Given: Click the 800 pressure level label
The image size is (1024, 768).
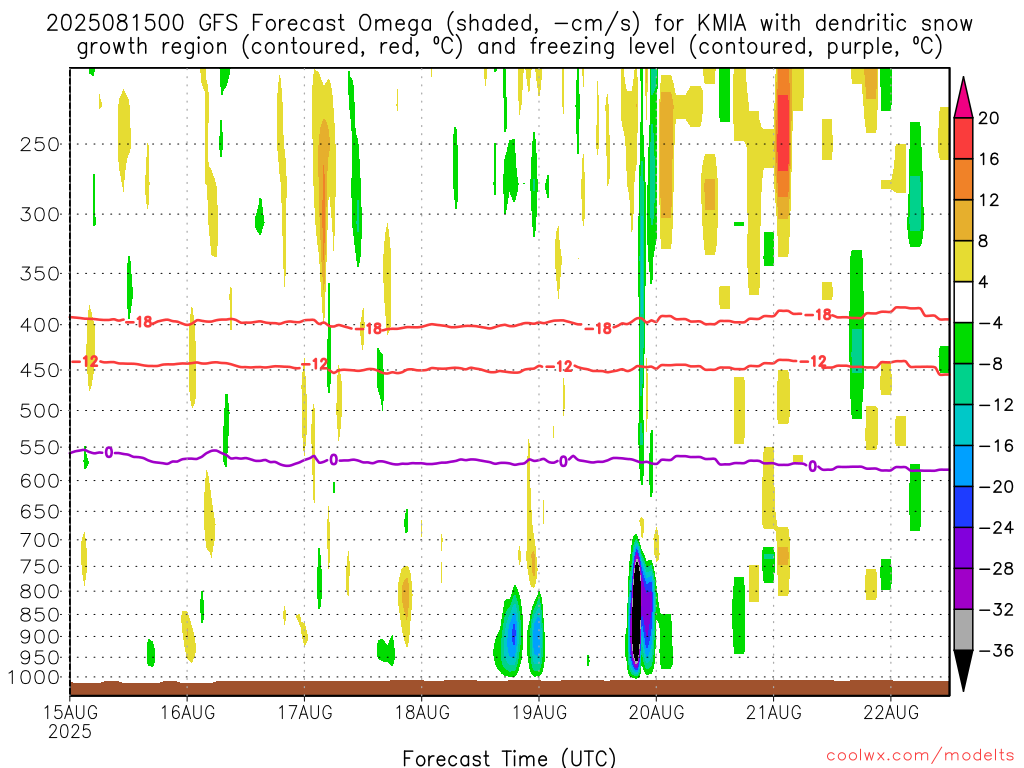Looking at the screenshot, I should pos(40,592).
